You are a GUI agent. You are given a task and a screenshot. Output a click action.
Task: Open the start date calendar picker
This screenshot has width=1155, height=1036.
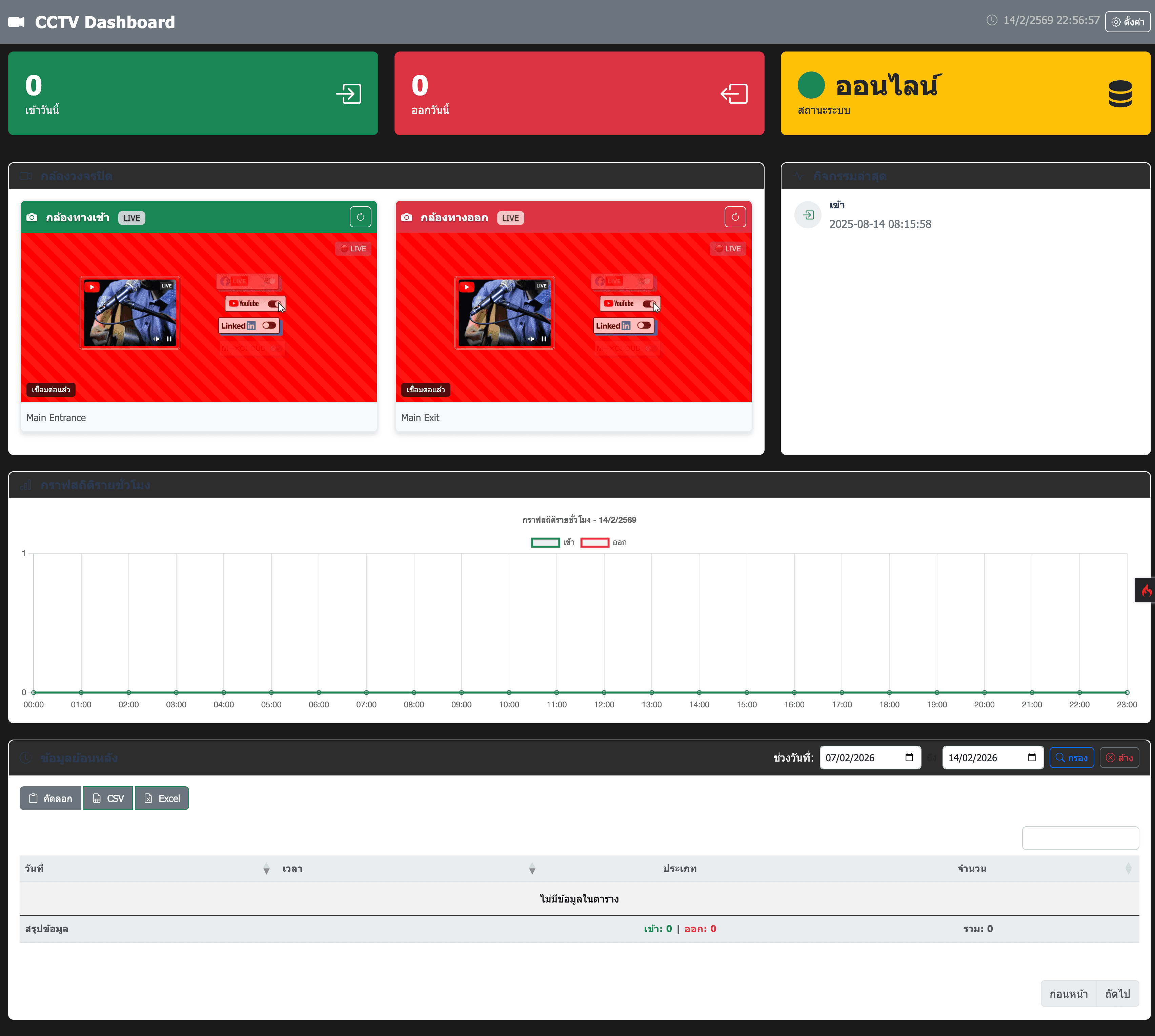tap(910, 758)
